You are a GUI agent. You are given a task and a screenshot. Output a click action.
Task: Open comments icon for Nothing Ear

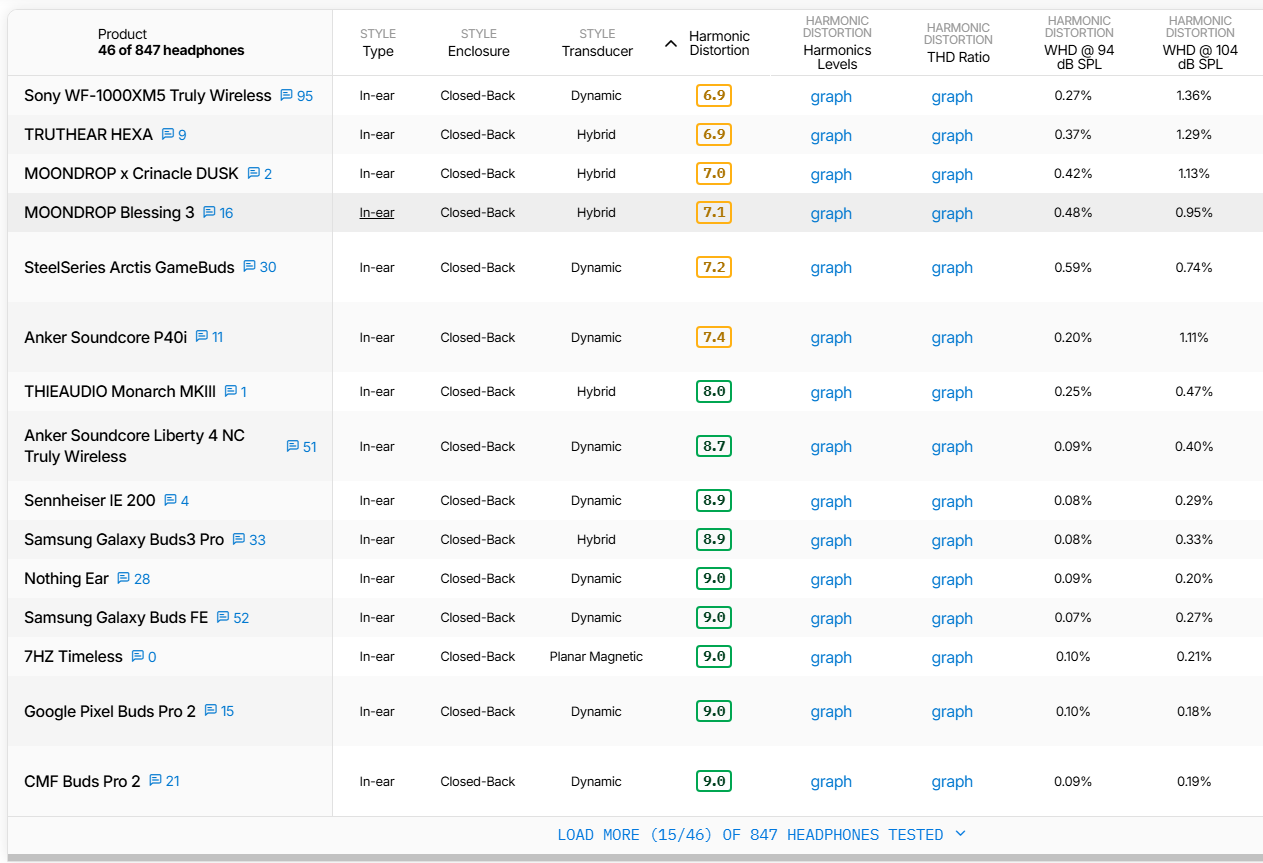coord(124,579)
